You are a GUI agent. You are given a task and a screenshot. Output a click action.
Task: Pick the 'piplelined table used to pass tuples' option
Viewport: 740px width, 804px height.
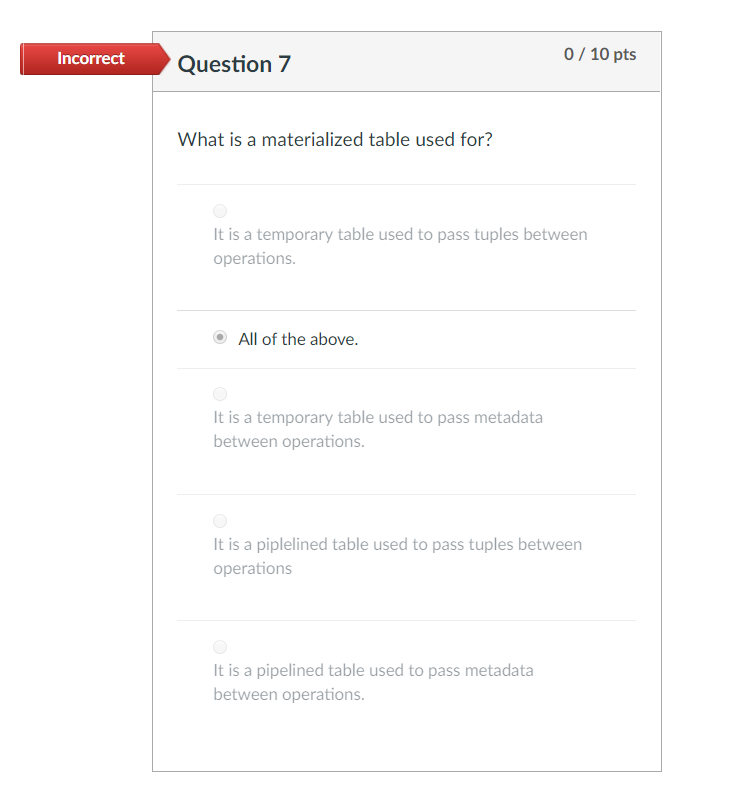[220, 521]
